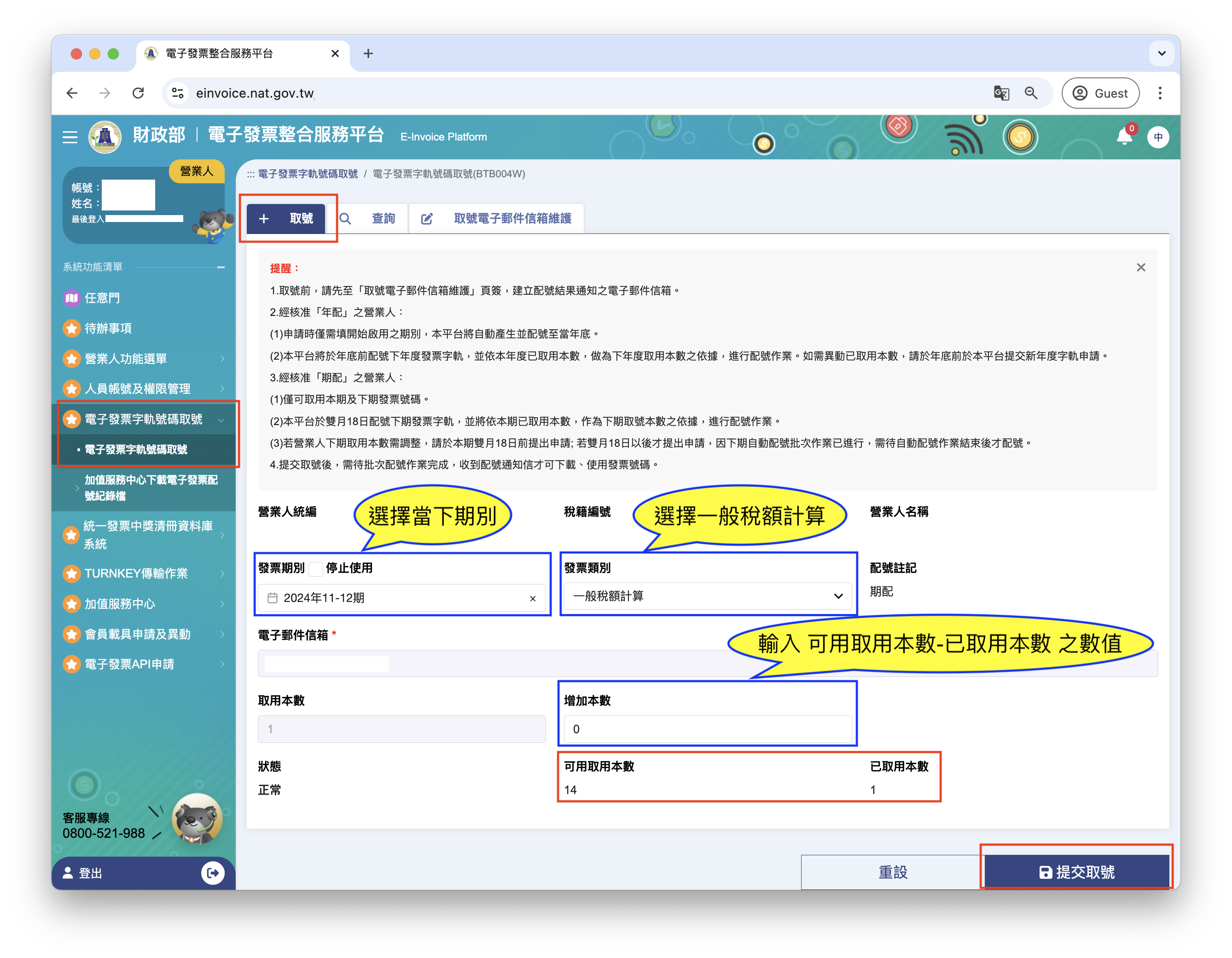Click the 可用取用本數 value 14
The height and width of the screenshot is (958, 1232).
coord(570,790)
